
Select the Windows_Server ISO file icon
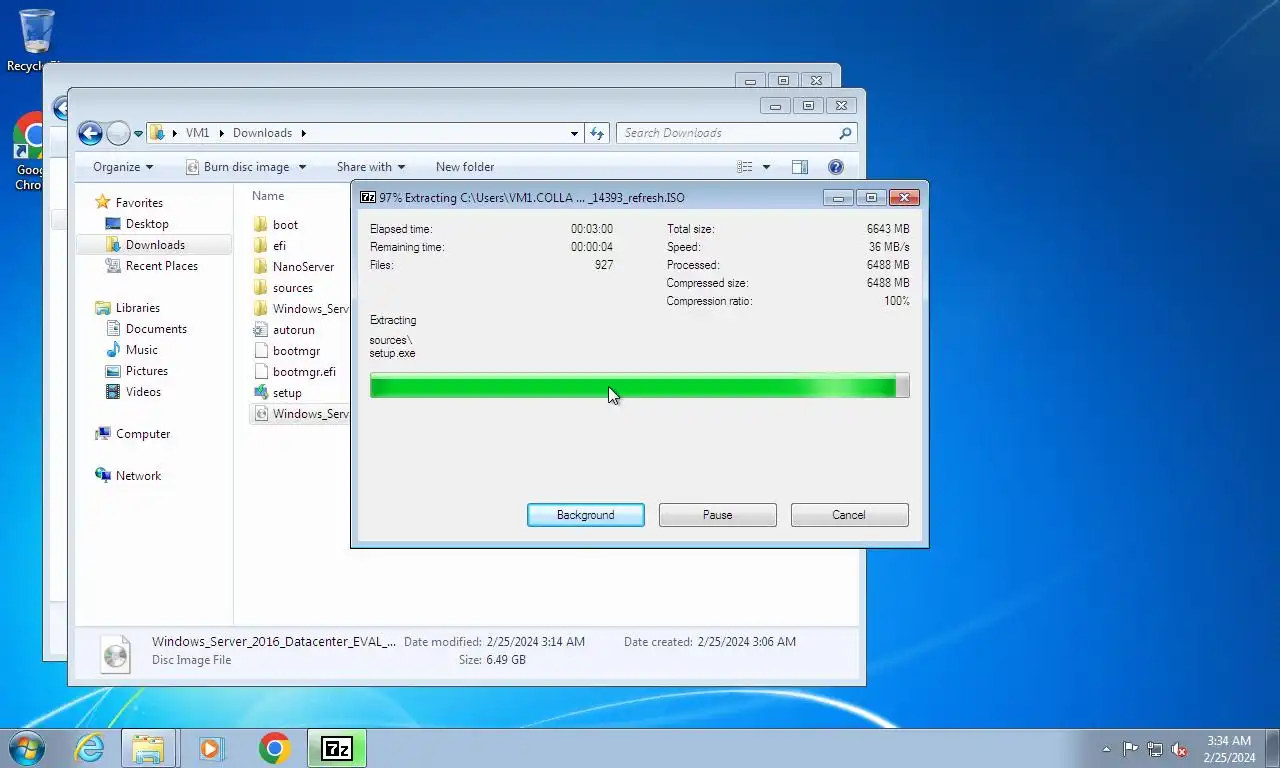tap(261, 414)
